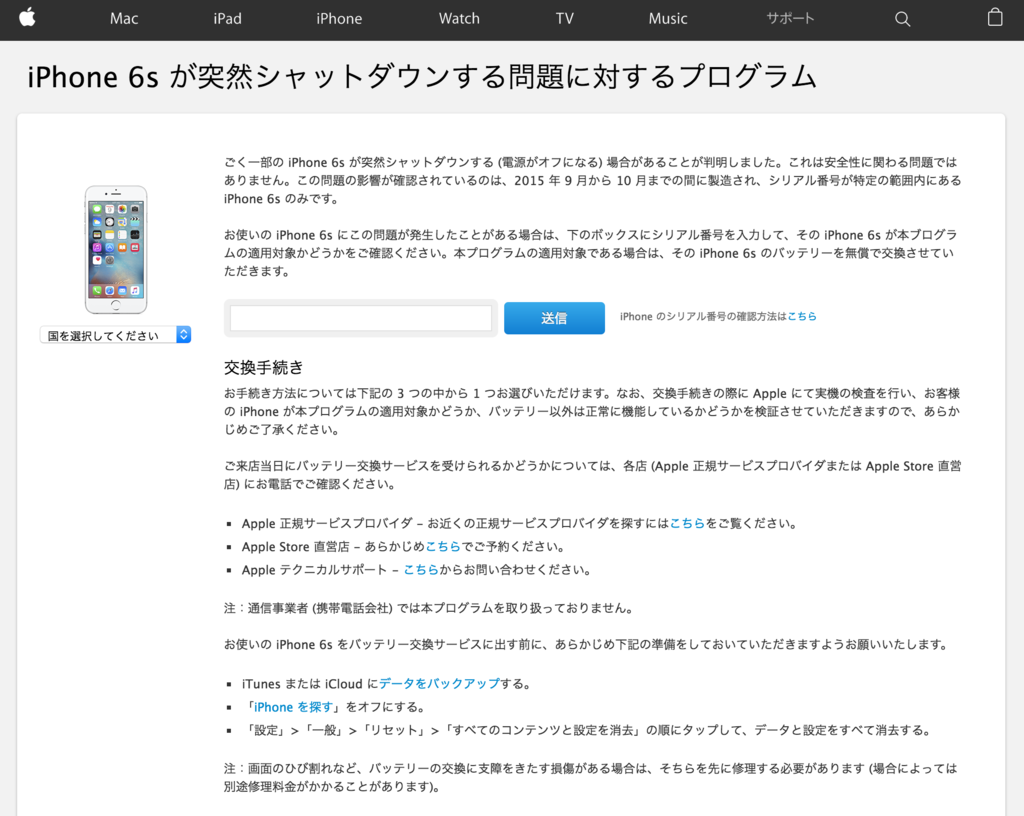The height and width of the screenshot is (816, 1024).
Task: Expand the 国を選択してください country dropdown
Action: (116, 335)
